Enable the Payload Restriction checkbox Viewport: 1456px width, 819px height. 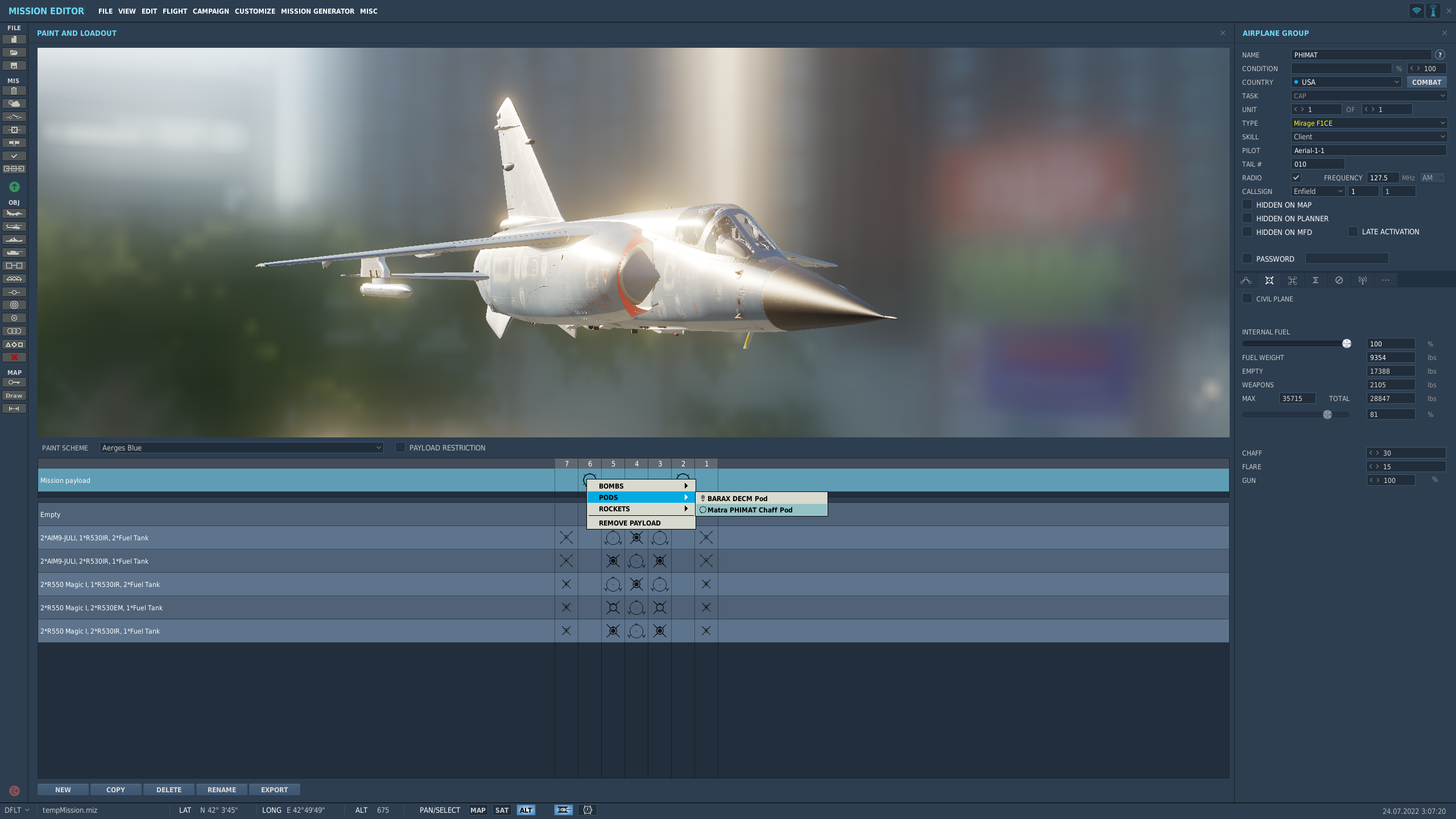pos(400,448)
